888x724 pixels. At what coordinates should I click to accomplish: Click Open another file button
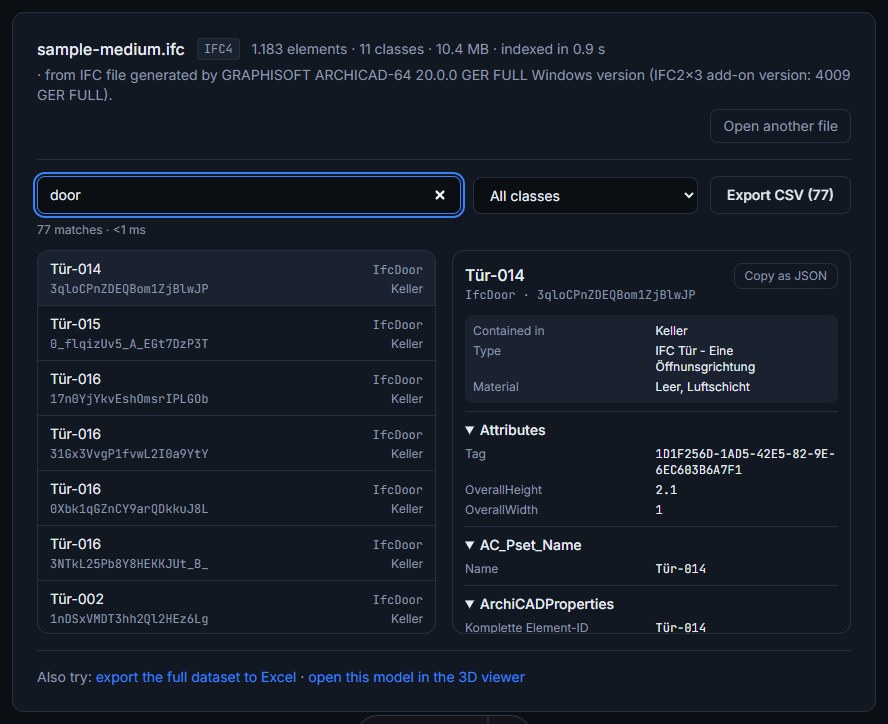click(x=780, y=126)
